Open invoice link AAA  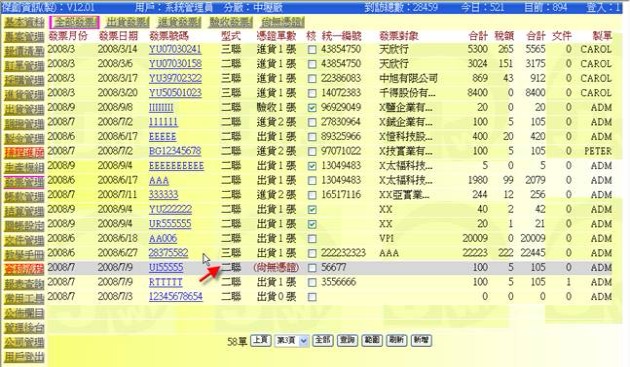(159, 180)
